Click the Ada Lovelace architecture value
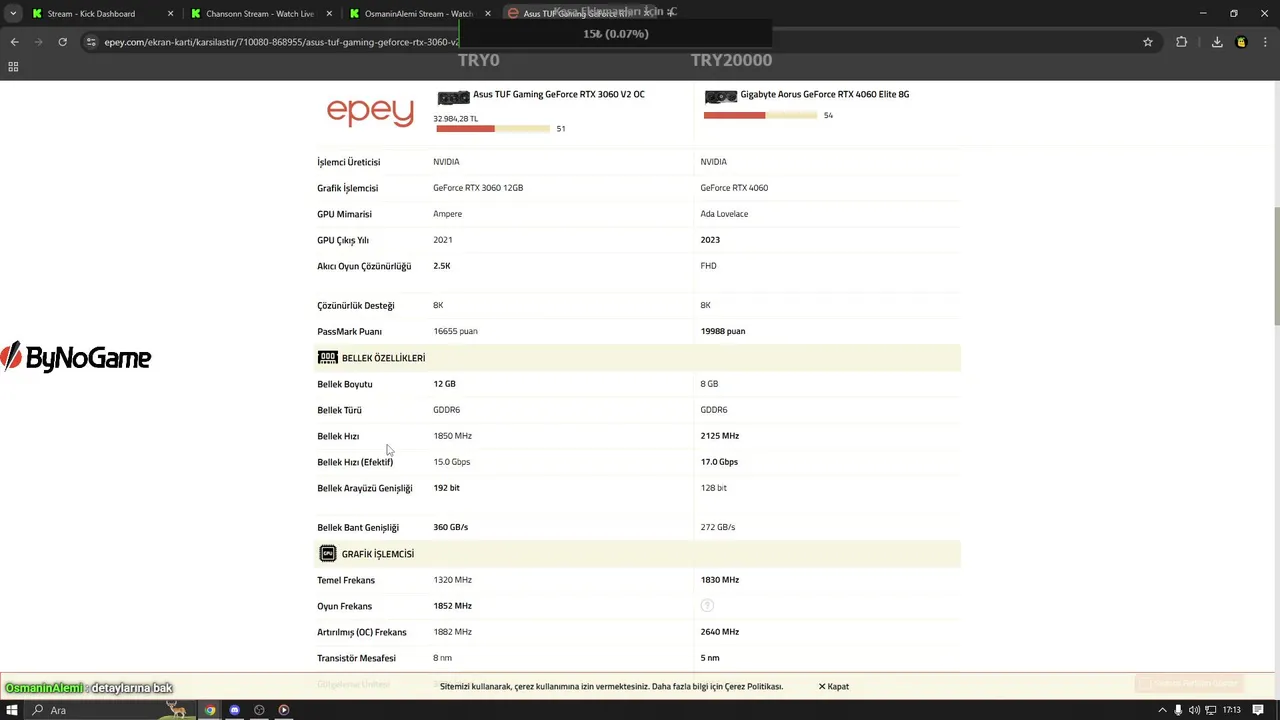 point(724,214)
